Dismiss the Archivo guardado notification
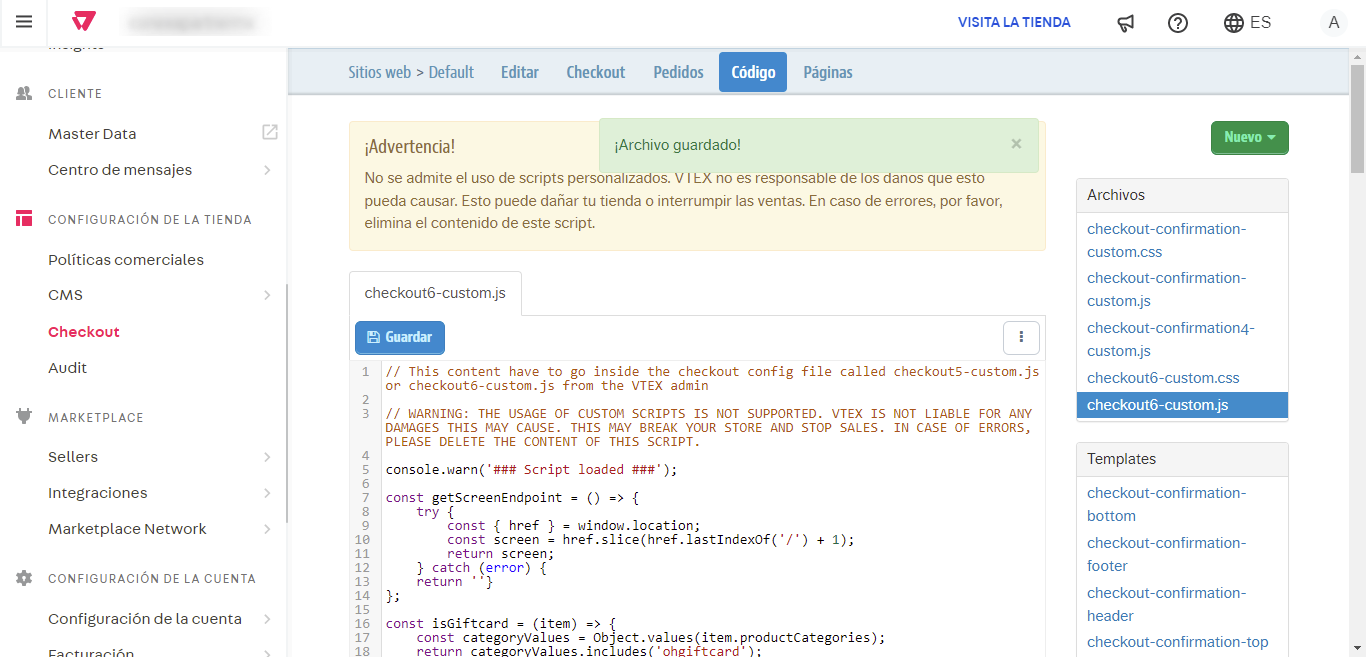Screen dimensions: 1366x657 point(1016,144)
